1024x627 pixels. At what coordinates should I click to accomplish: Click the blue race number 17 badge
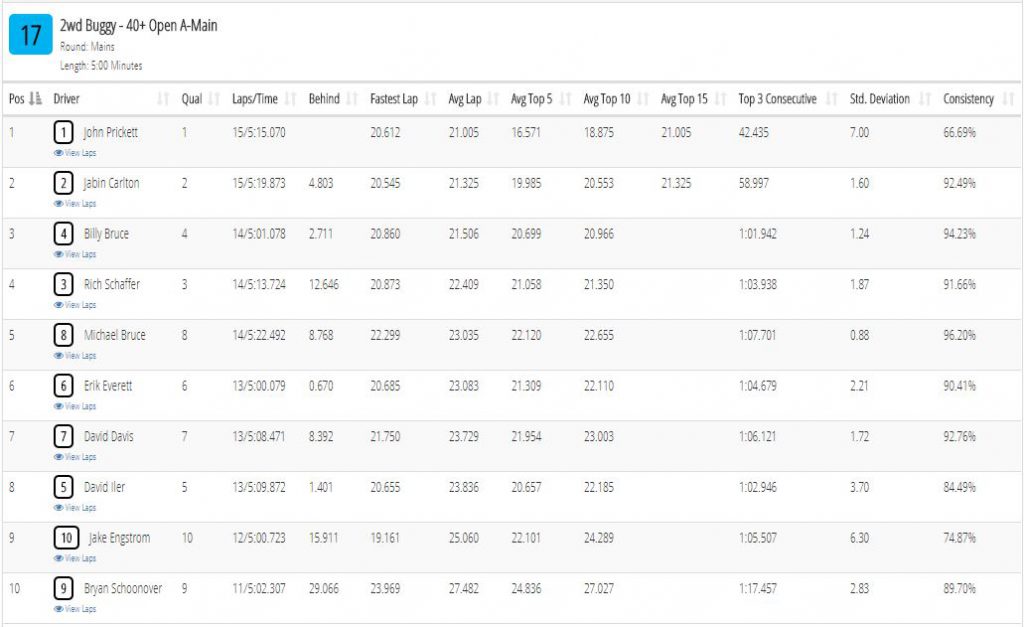pos(31,35)
